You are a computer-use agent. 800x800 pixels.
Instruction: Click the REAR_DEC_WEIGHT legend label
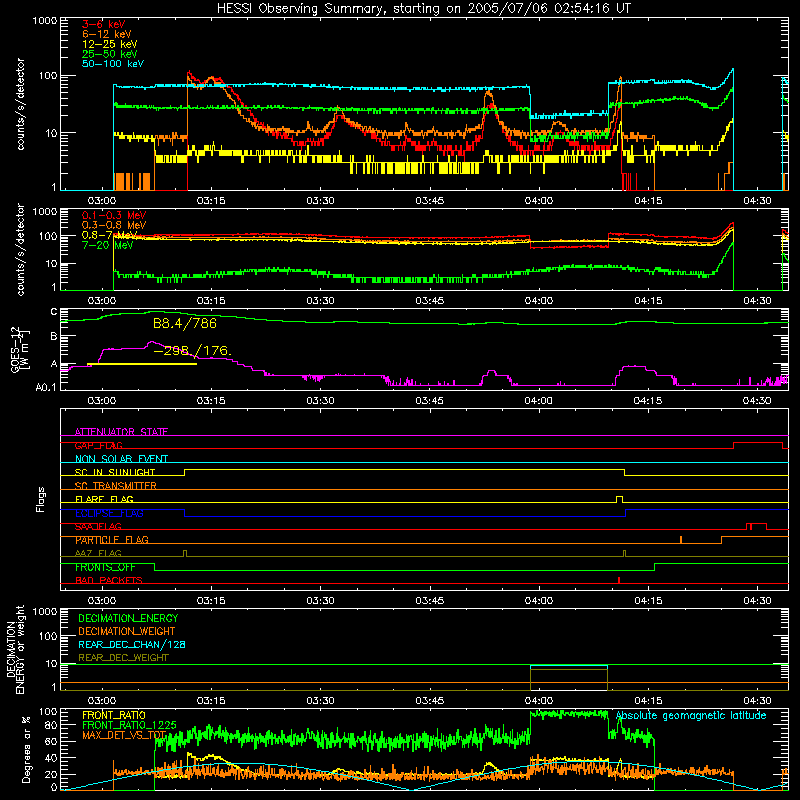[x=123, y=658]
